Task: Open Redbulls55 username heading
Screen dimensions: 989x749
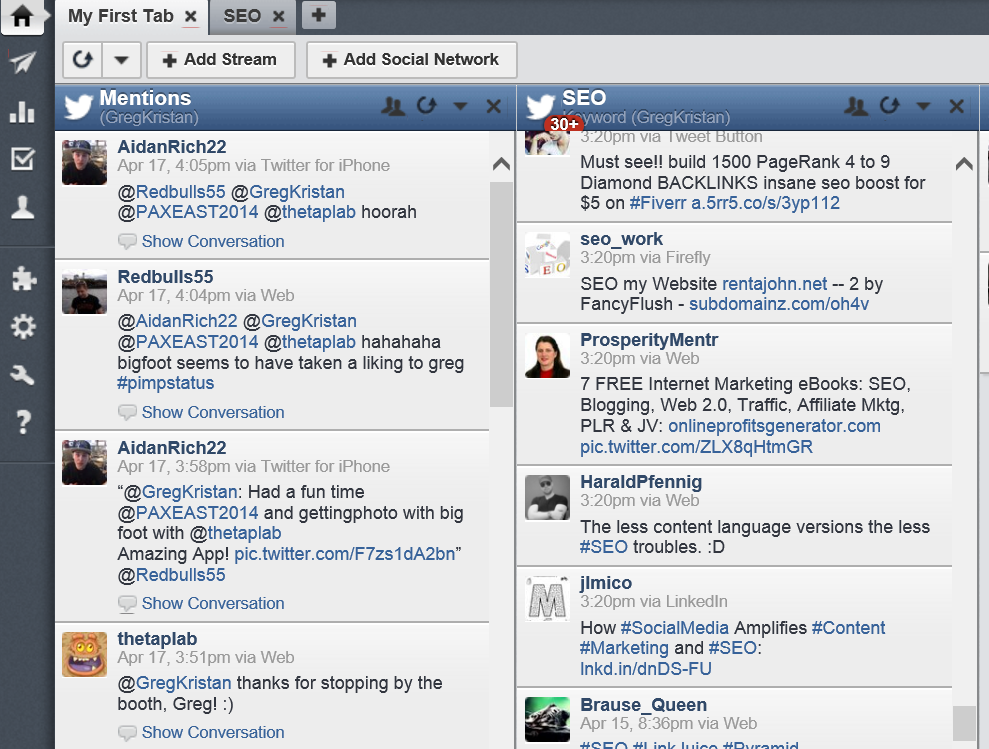Action: 165,276
